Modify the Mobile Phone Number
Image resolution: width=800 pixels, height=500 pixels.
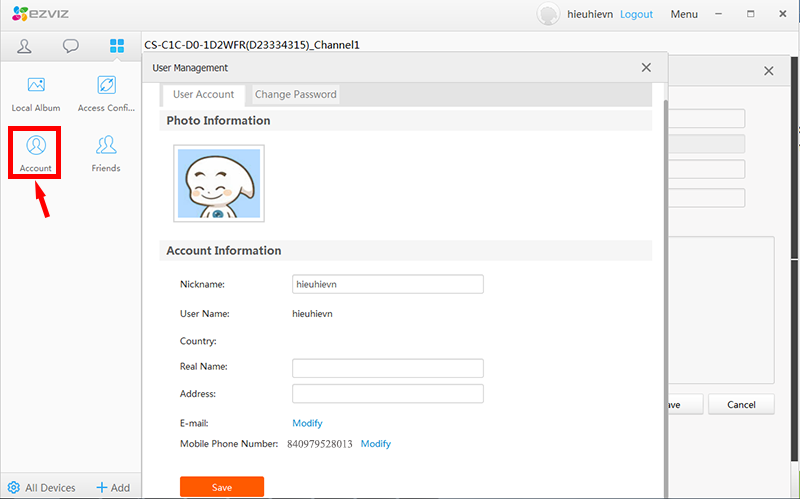375,444
